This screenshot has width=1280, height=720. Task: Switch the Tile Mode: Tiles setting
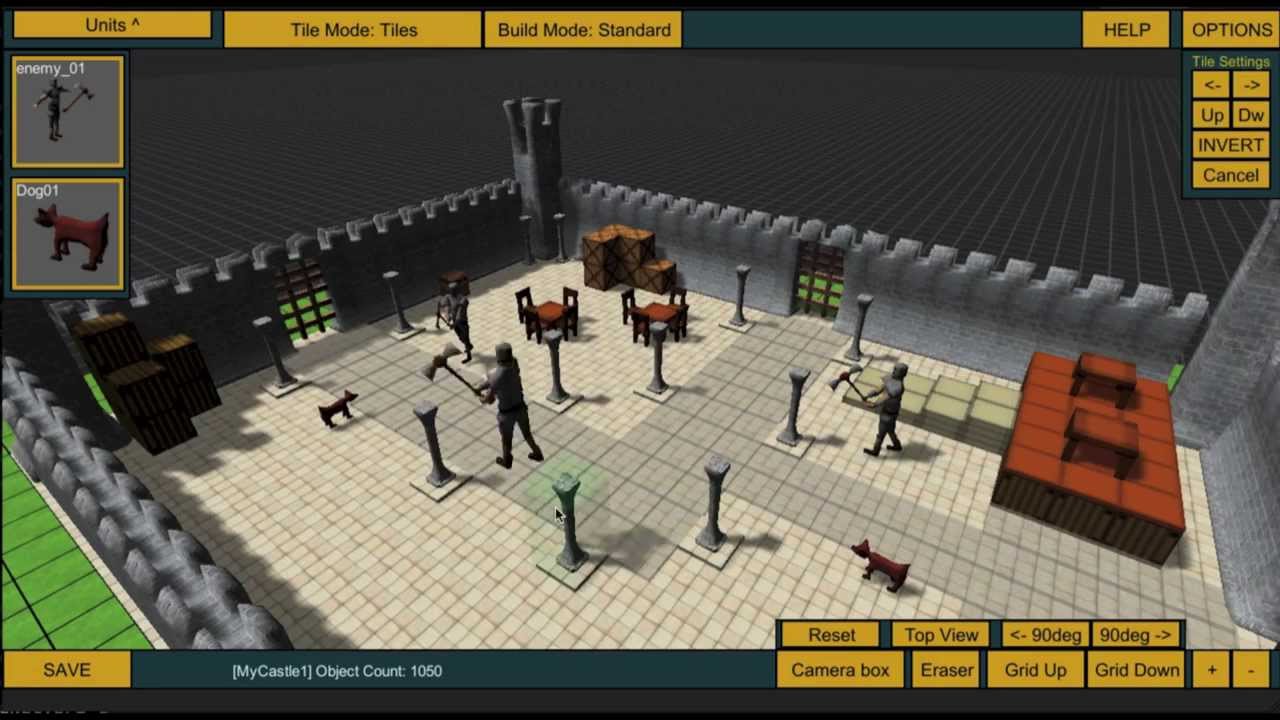point(353,30)
